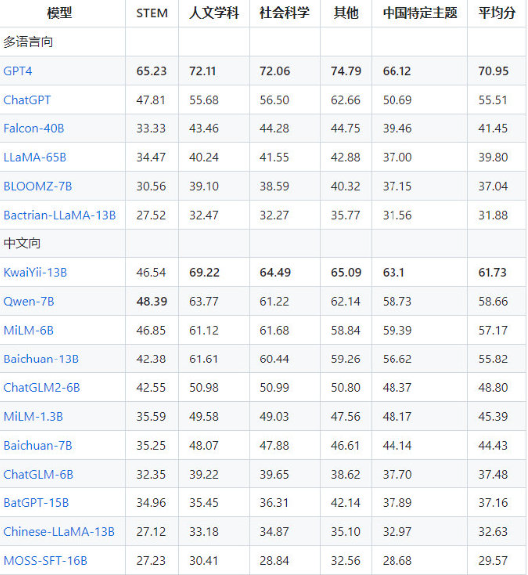Viewport: 528px width, 575px height.
Task: Click the Falcon-40B link
Action: (34, 128)
